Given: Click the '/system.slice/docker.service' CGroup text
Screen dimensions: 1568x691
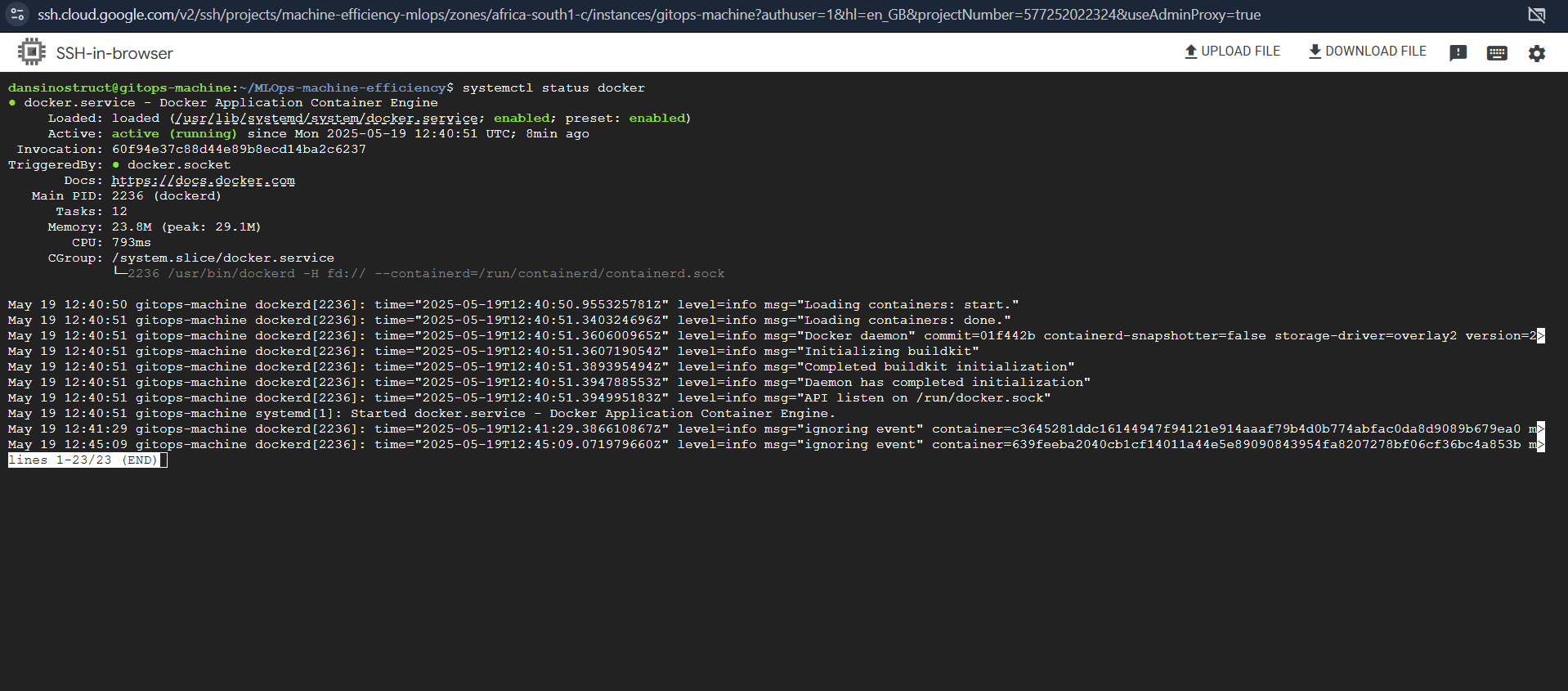Looking at the screenshot, I should pyautogui.click(x=223, y=258).
